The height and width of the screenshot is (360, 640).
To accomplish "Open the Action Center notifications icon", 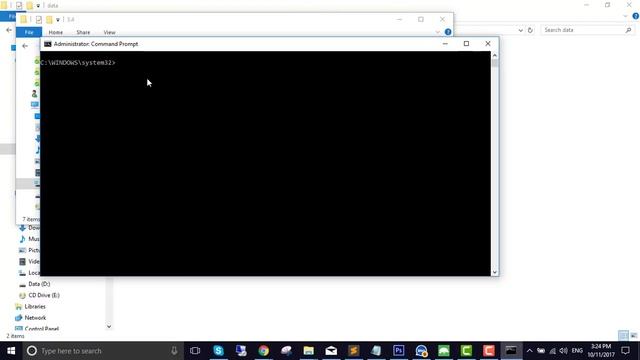I will pos(625,351).
